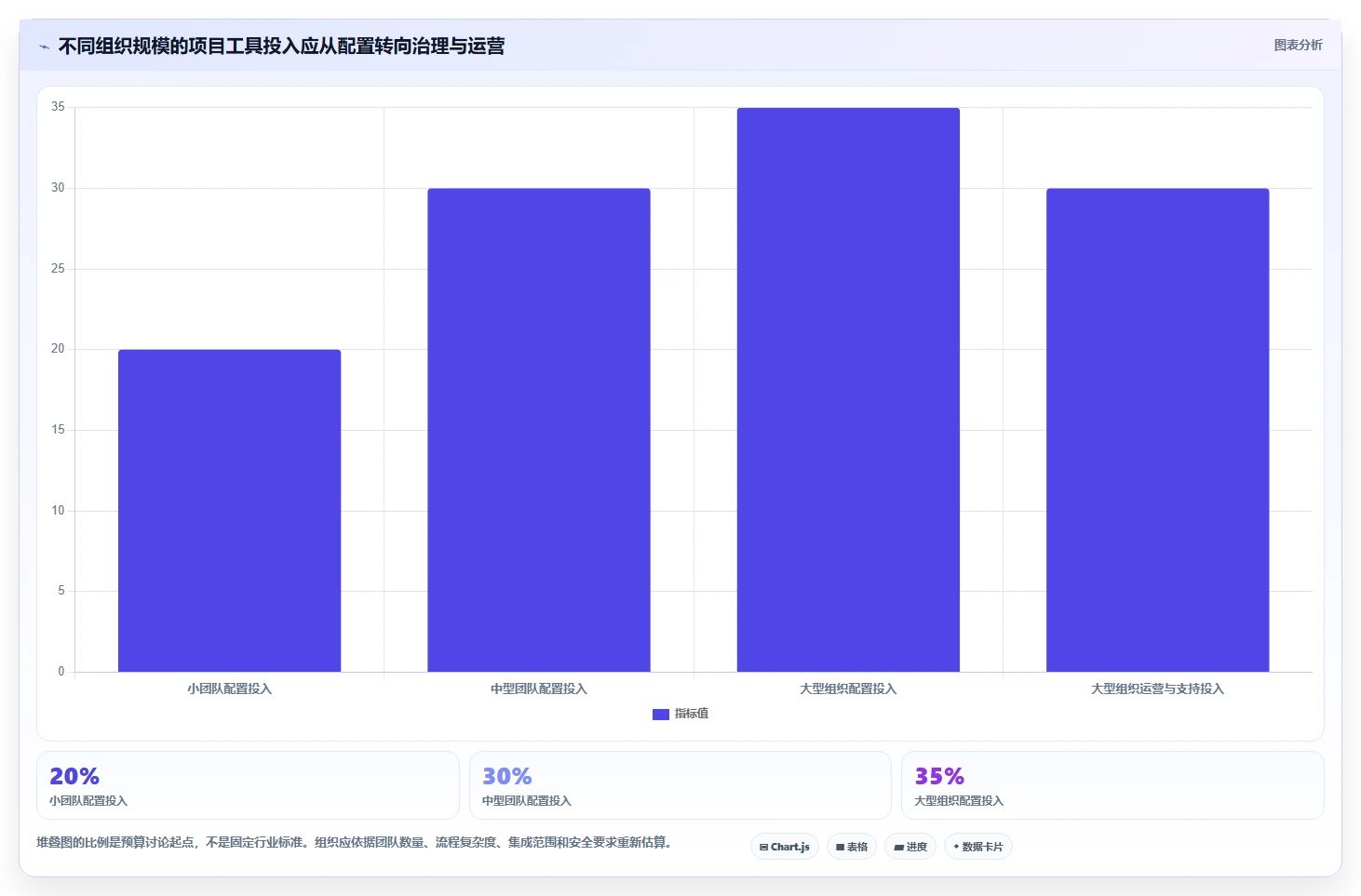
Task: Click y-axis value 5
Action: tap(61, 591)
